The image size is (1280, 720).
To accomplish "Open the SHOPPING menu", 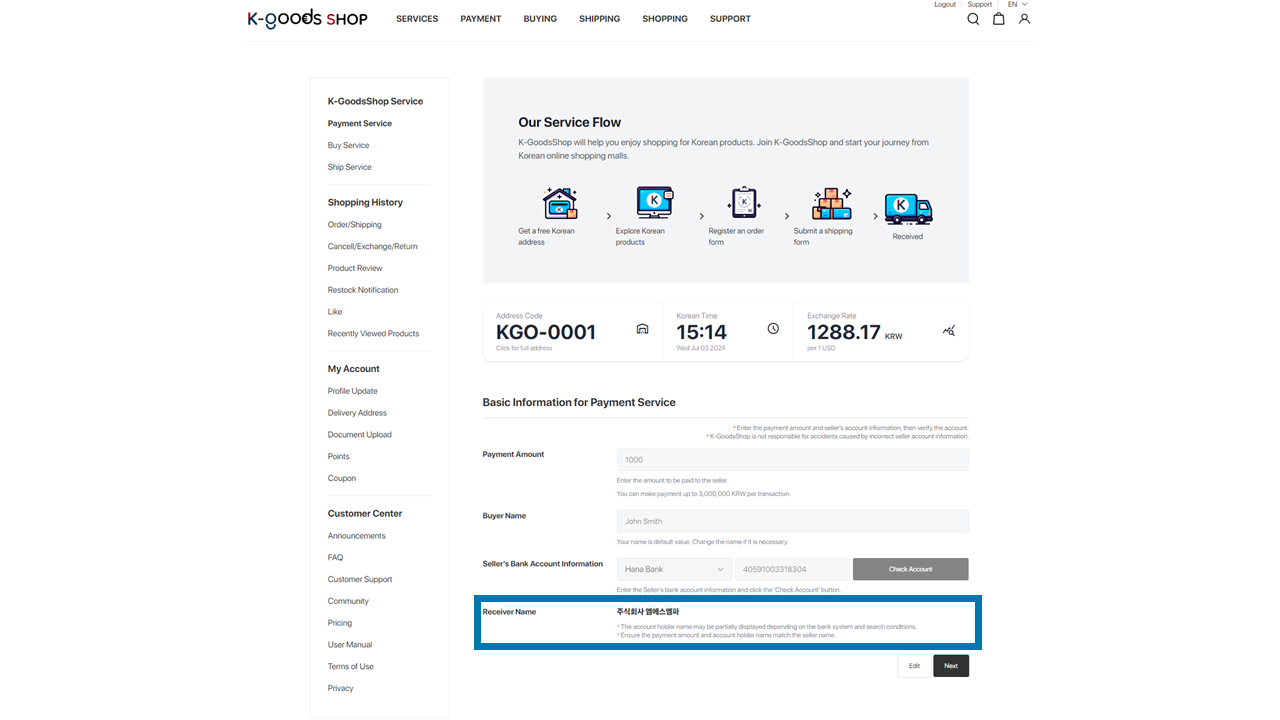I will [x=665, y=19].
